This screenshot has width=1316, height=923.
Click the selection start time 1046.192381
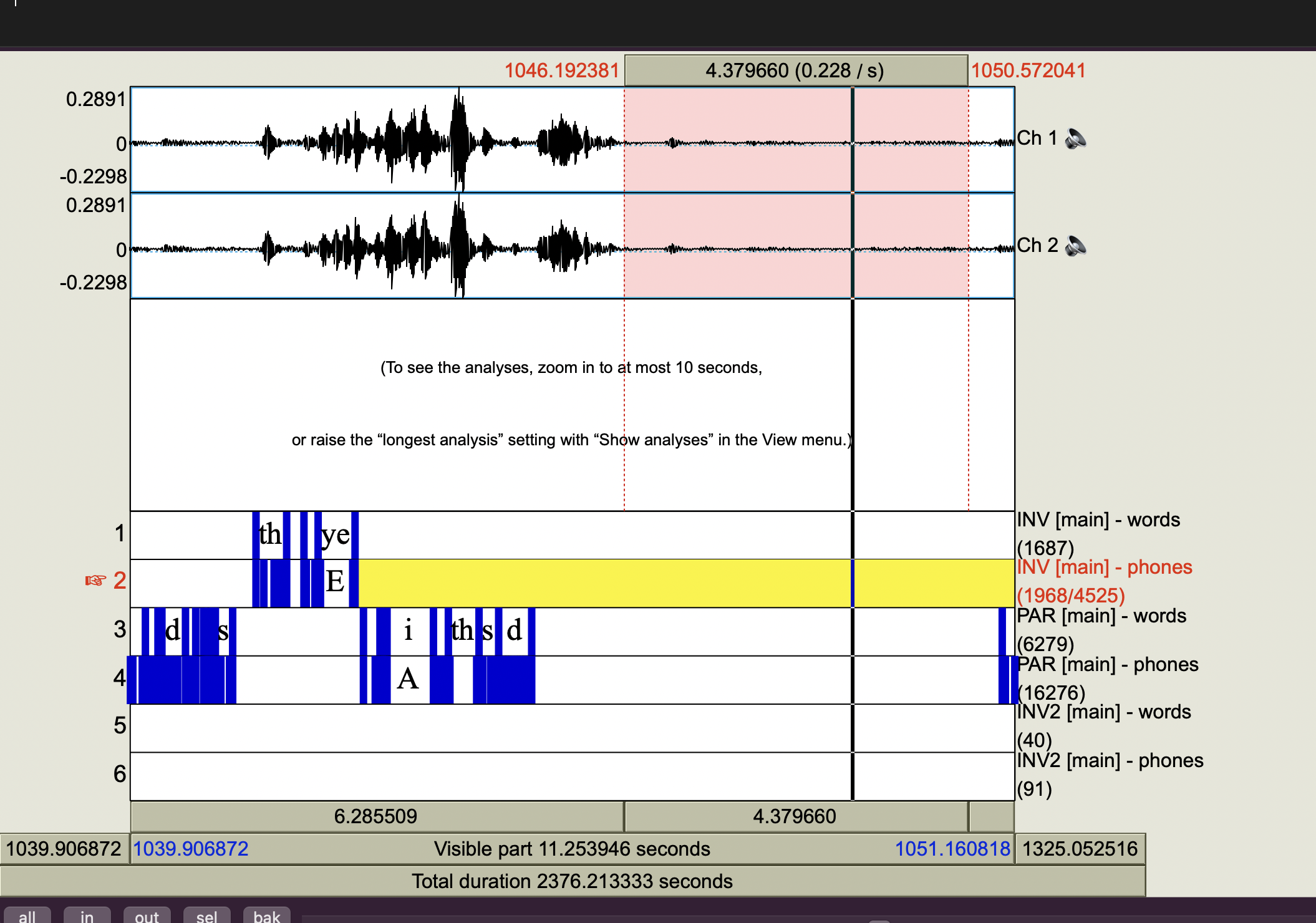click(x=562, y=70)
